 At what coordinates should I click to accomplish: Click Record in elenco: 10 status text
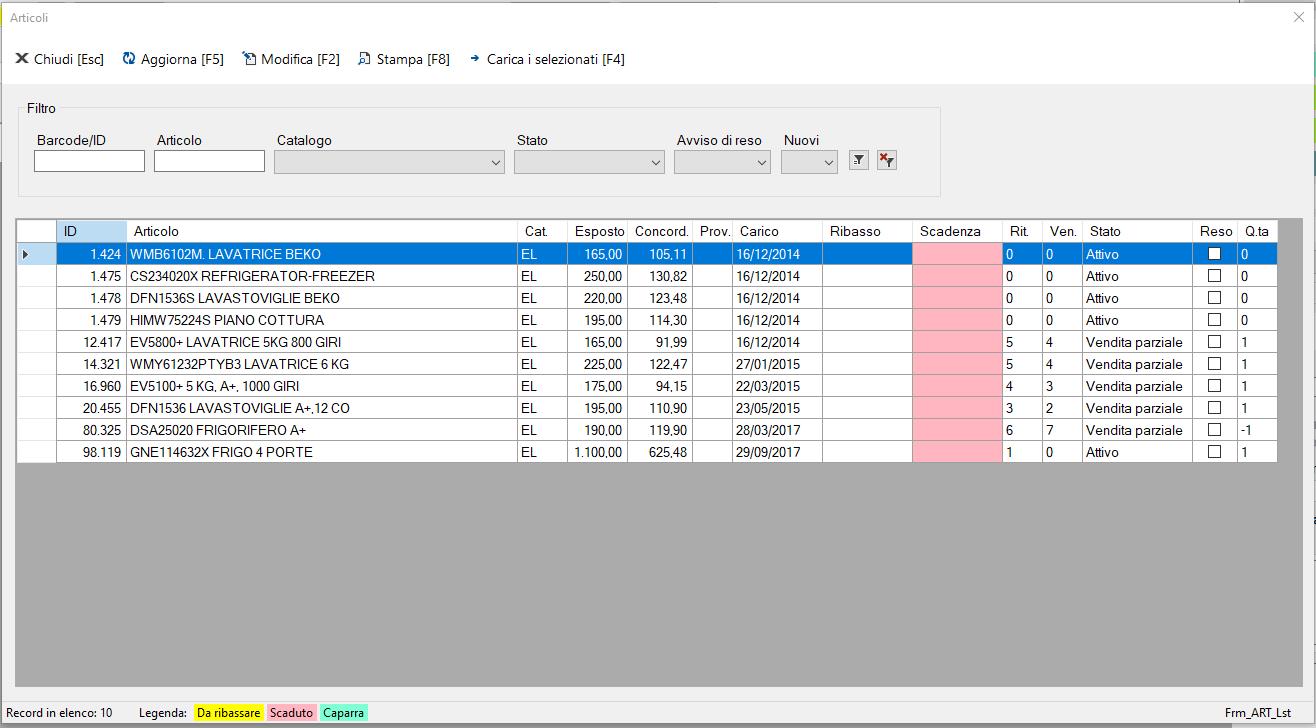59,713
